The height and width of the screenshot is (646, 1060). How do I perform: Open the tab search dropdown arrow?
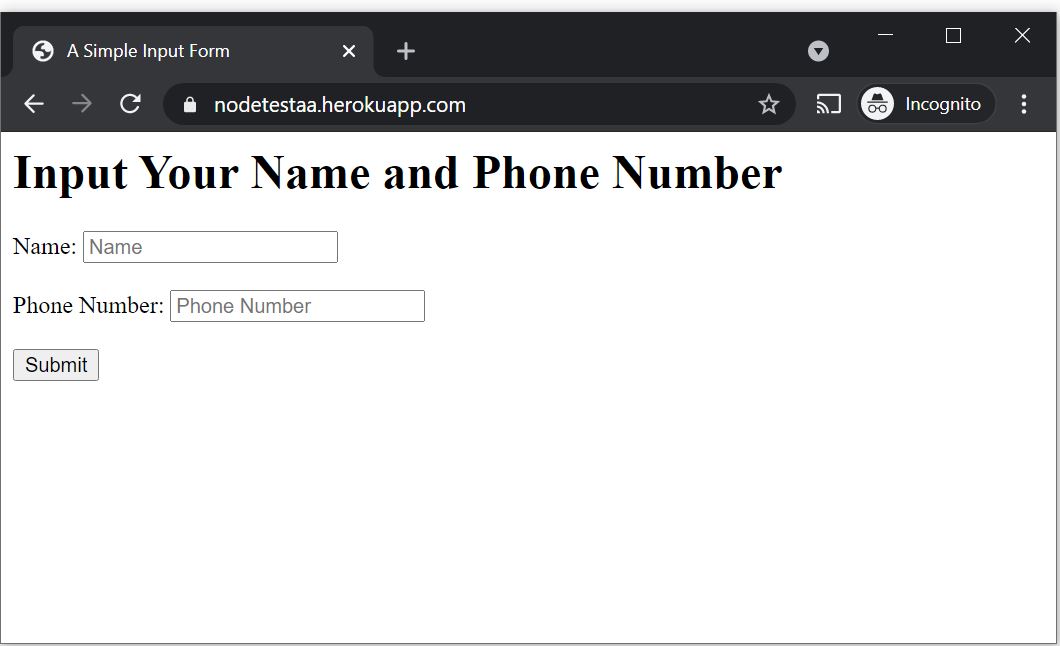coord(818,51)
